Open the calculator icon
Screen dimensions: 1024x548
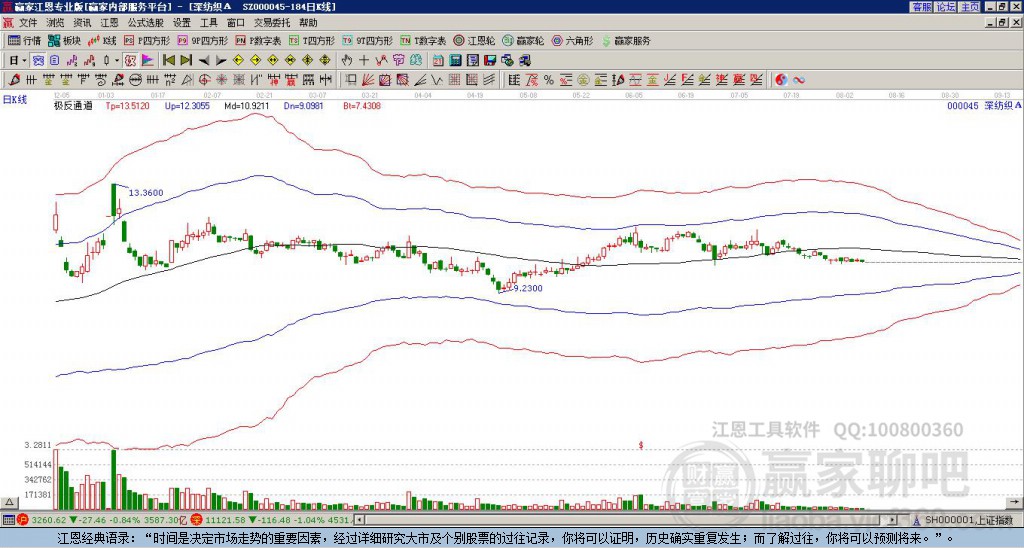pyautogui.click(x=455, y=60)
